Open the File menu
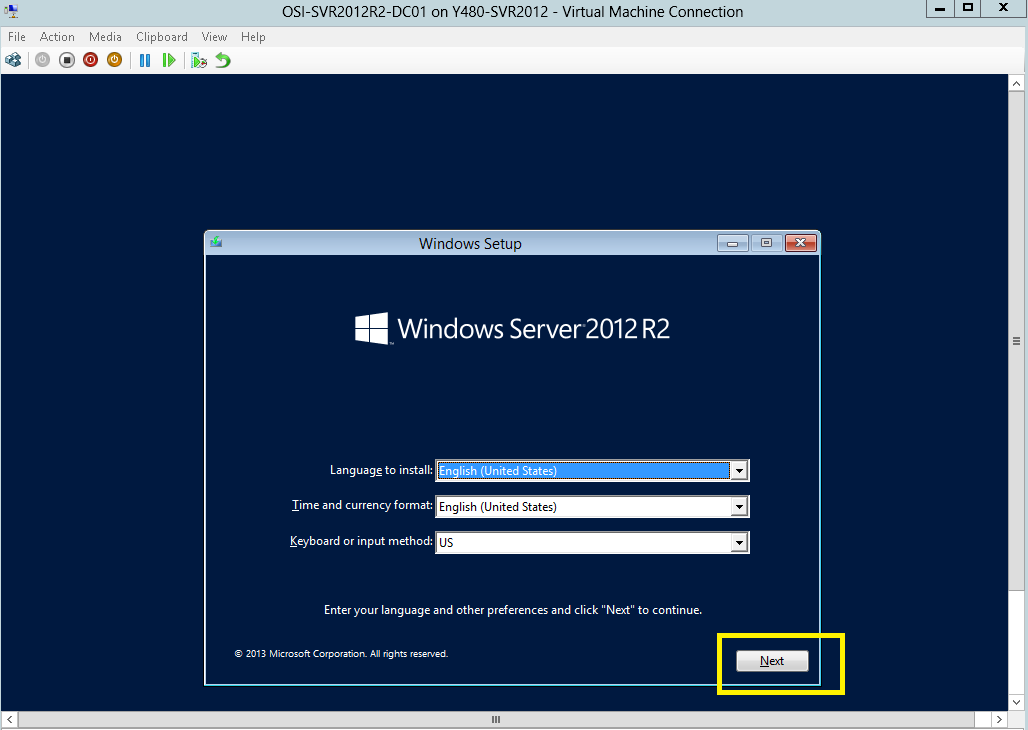Image resolution: width=1028 pixels, height=730 pixels. coord(16,37)
